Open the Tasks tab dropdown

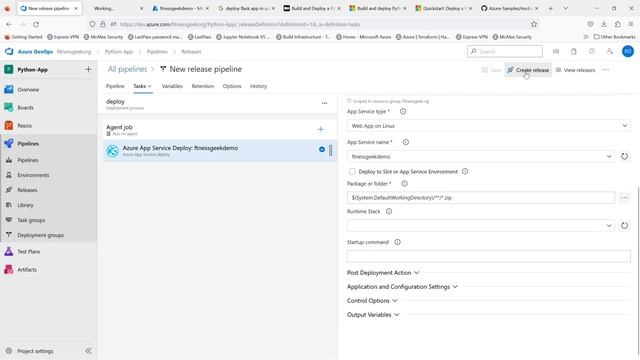pyautogui.click(x=142, y=86)
